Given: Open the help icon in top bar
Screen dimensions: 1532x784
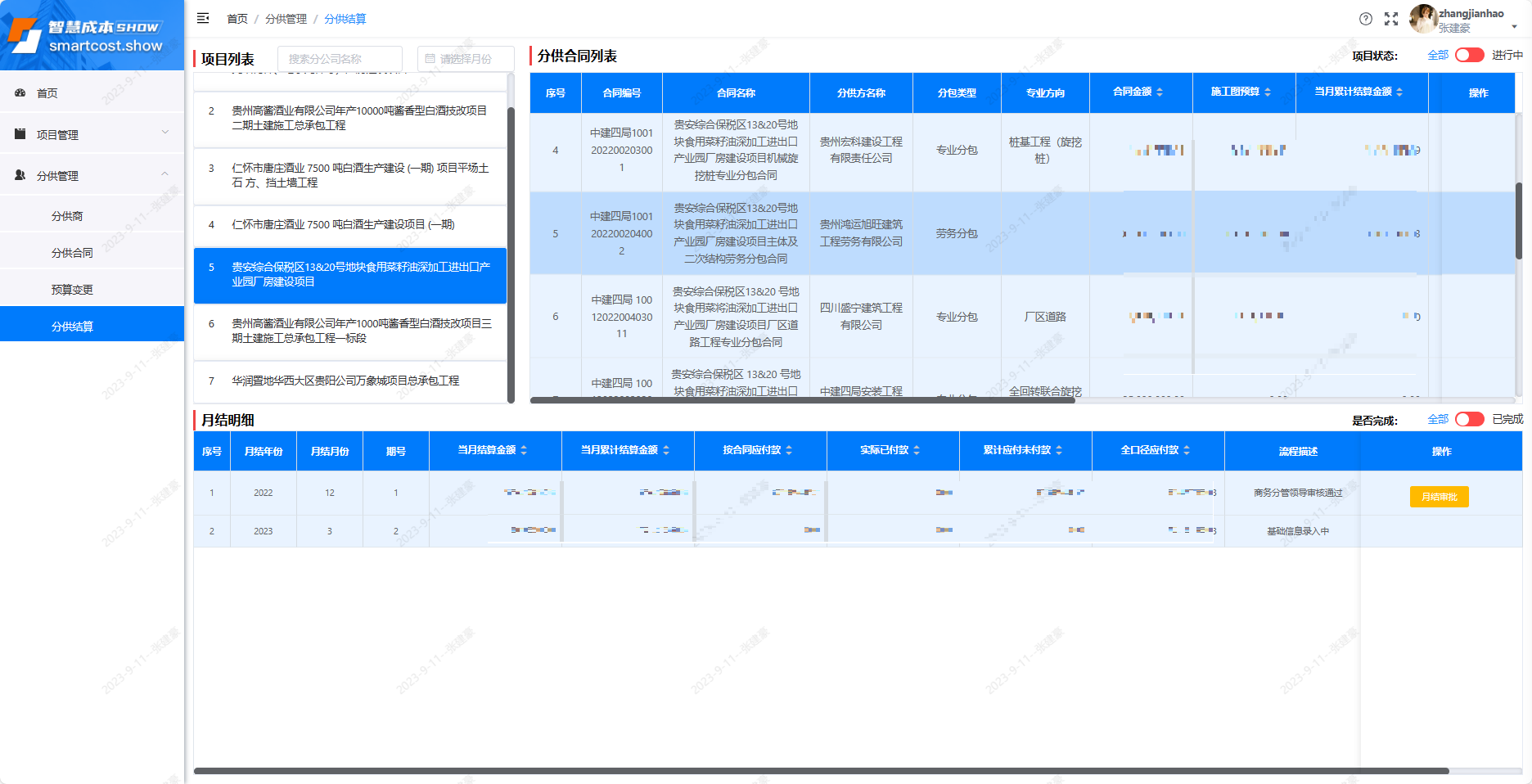Looking at the screenshot, I should click(1365, 19).
